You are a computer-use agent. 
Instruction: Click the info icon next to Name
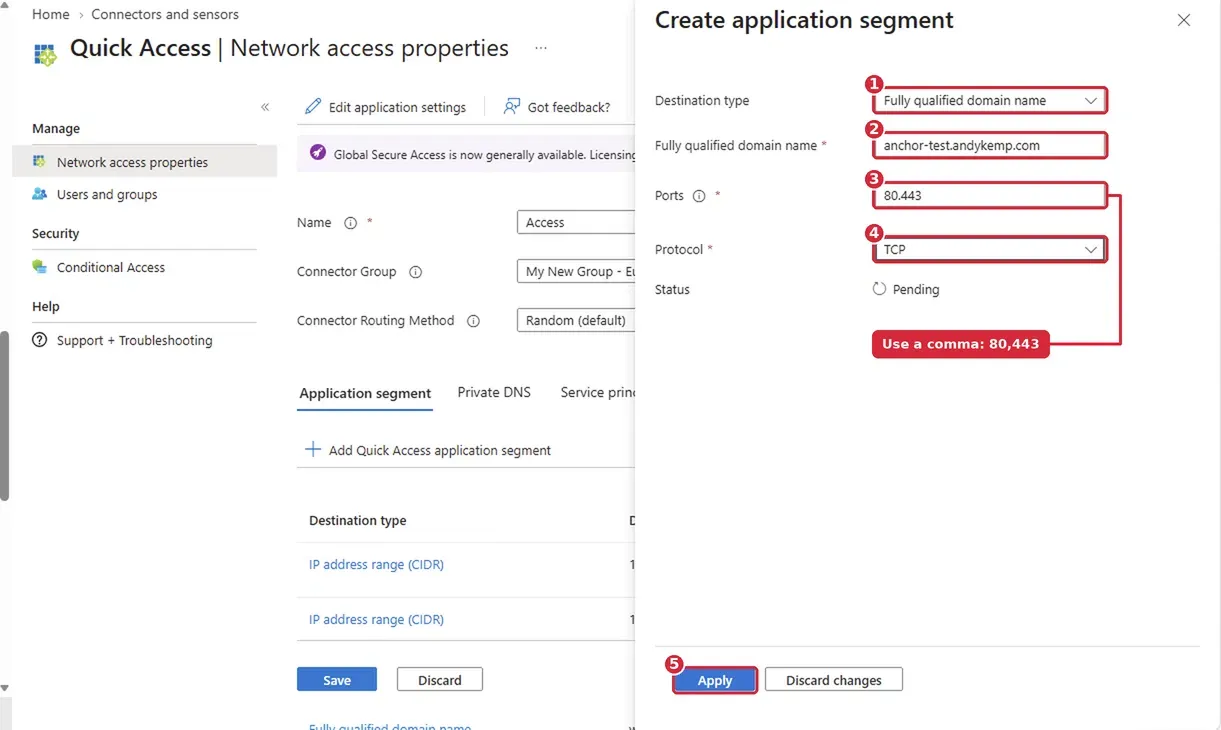[350, 223]
